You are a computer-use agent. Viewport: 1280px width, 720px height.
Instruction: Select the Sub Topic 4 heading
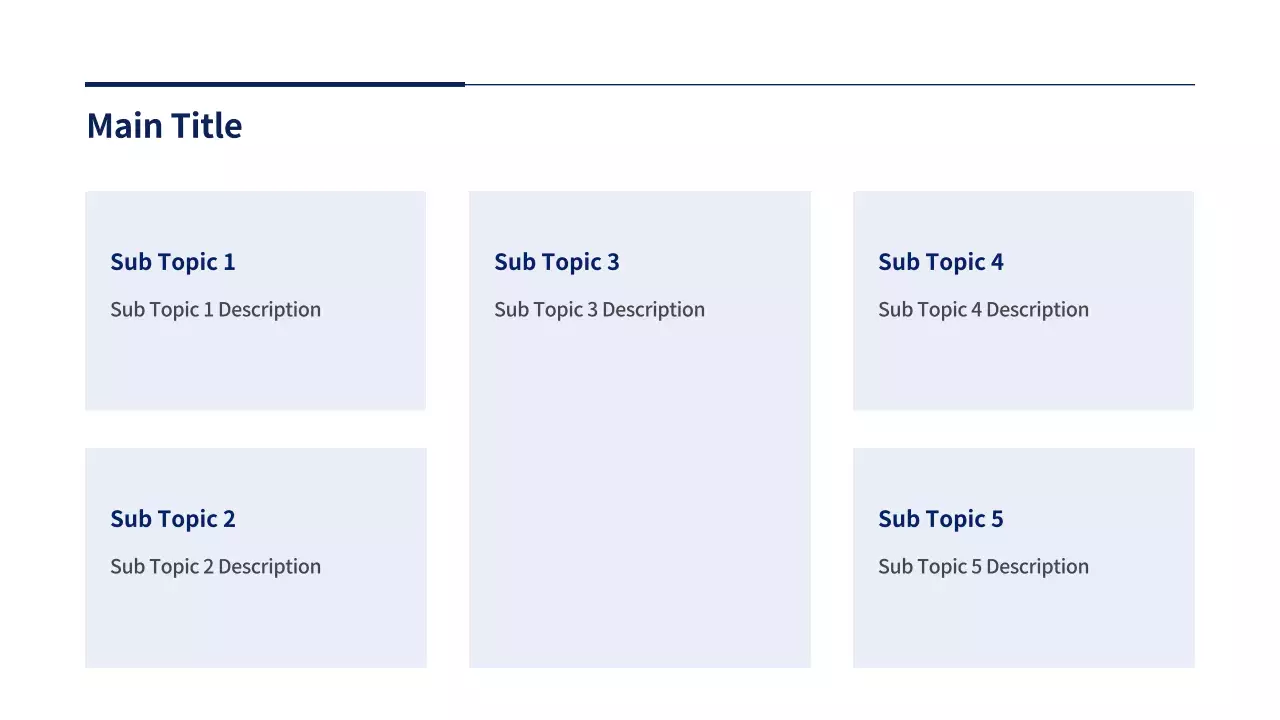tap(941, 262)
